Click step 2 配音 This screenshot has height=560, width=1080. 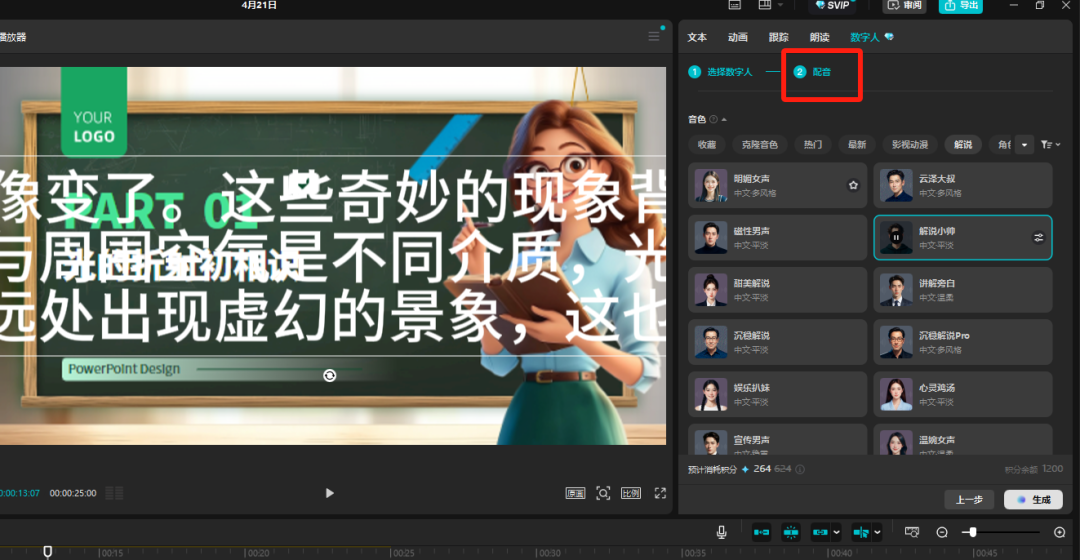(x=813, y=72)
